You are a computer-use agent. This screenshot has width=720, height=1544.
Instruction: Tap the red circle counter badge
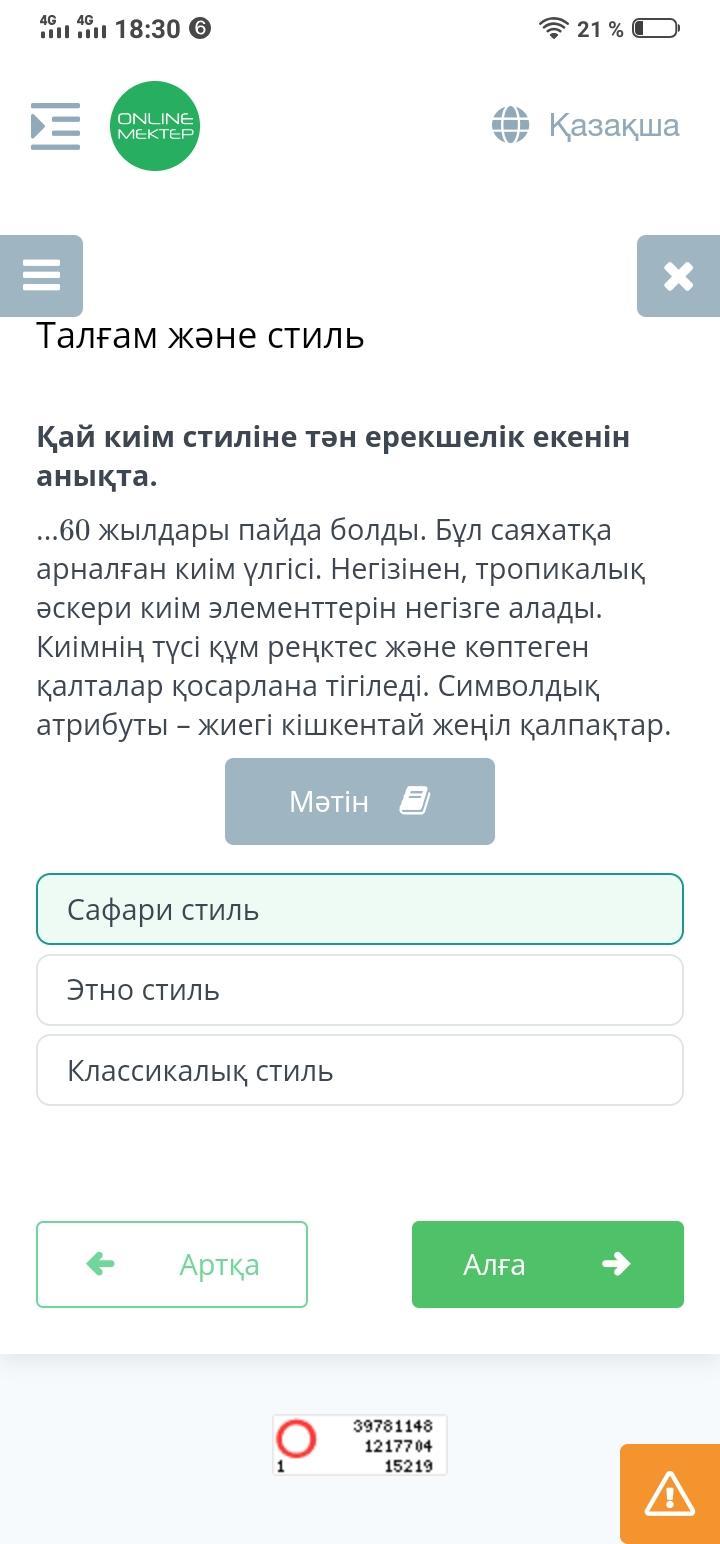click(x=296, y=1439)
